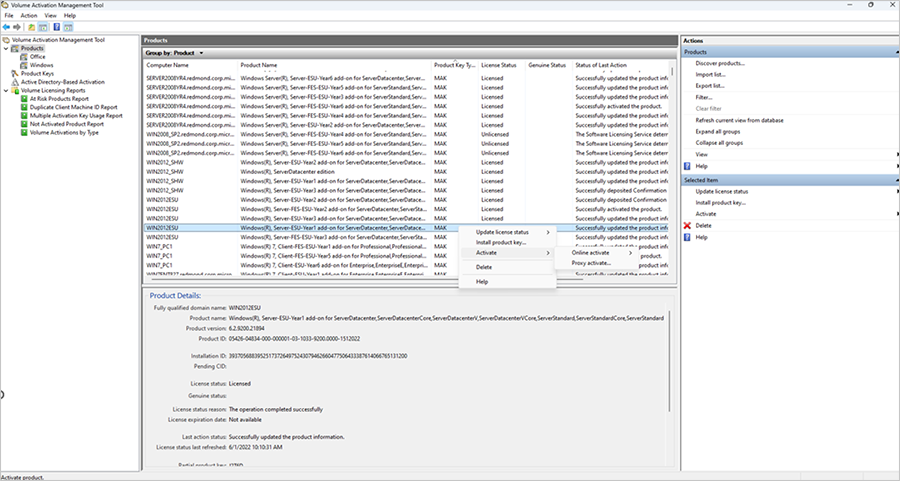This screenshot has width=900, height=481.
Task: Collapse the Products node in the tree
Action: 6,49
